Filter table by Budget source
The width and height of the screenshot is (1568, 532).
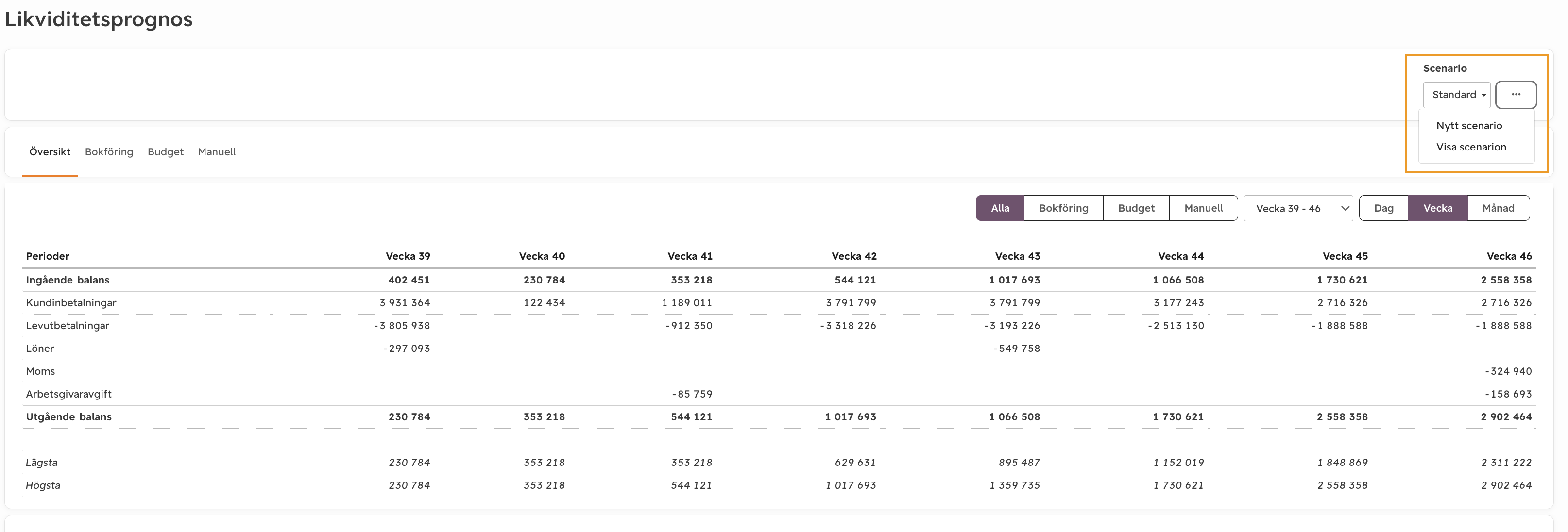point(1136,208)
